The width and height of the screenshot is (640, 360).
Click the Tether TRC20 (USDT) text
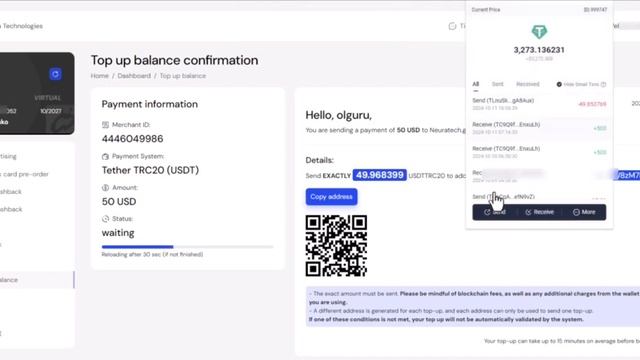[x=150, y=170]
